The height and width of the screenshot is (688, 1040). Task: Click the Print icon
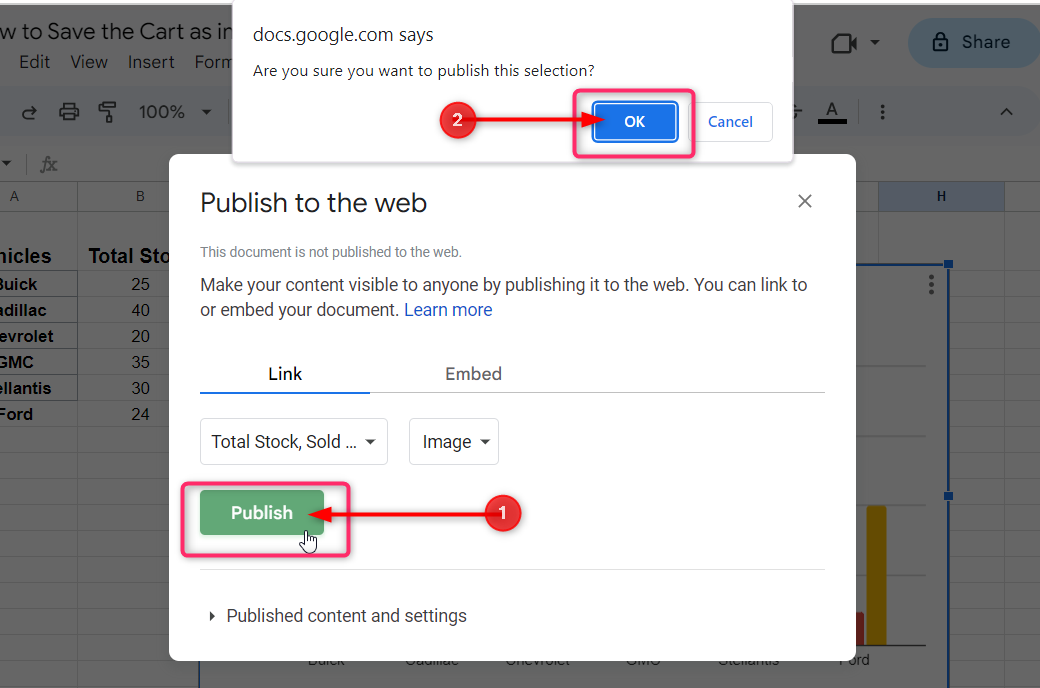coord(69,112)
